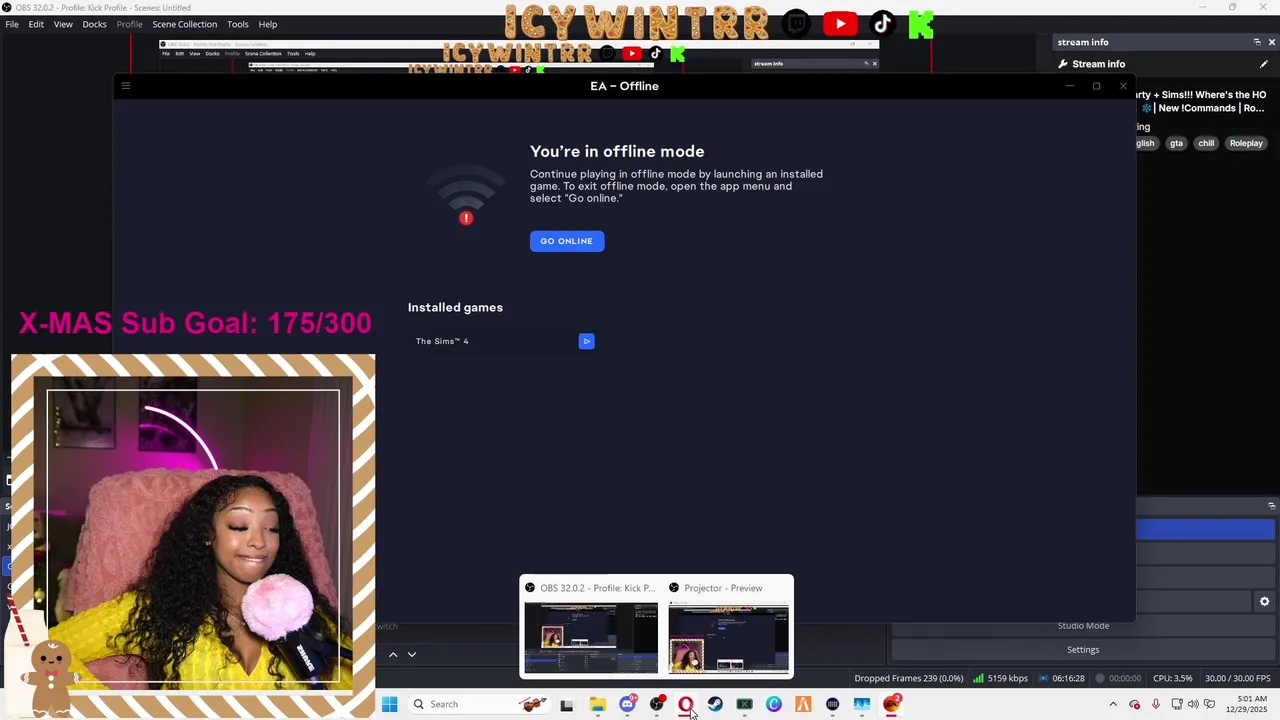Open OBS Help menu
The image size is (1280, 720).
point(268,24)
